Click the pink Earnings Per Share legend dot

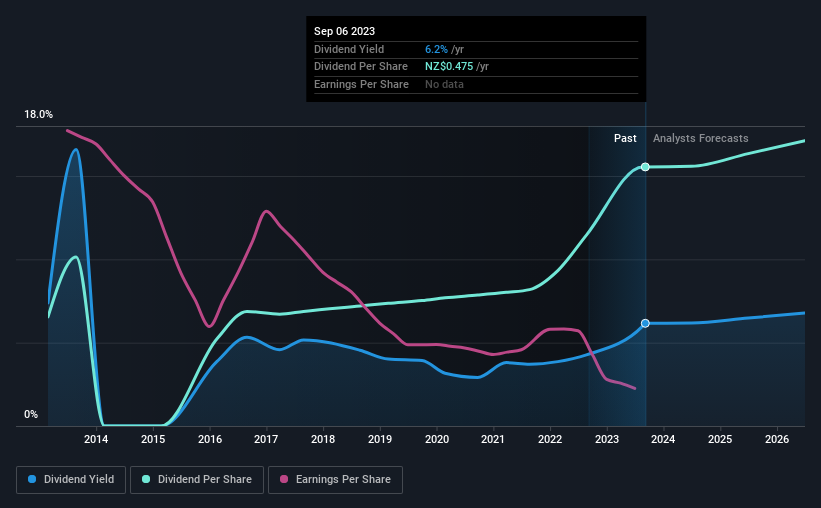click(x=283, y=480)
